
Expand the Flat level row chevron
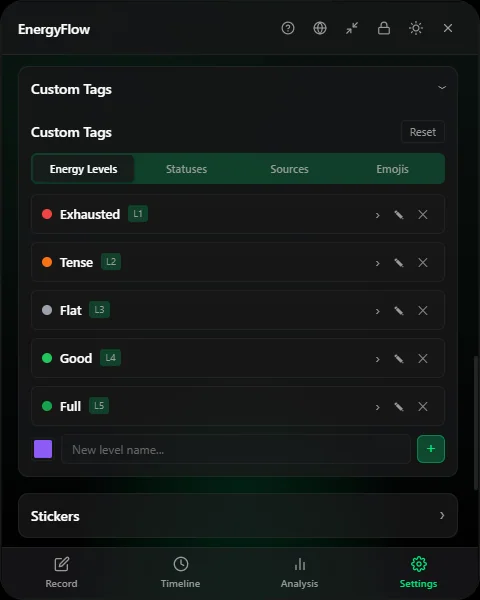click(377, 311)
